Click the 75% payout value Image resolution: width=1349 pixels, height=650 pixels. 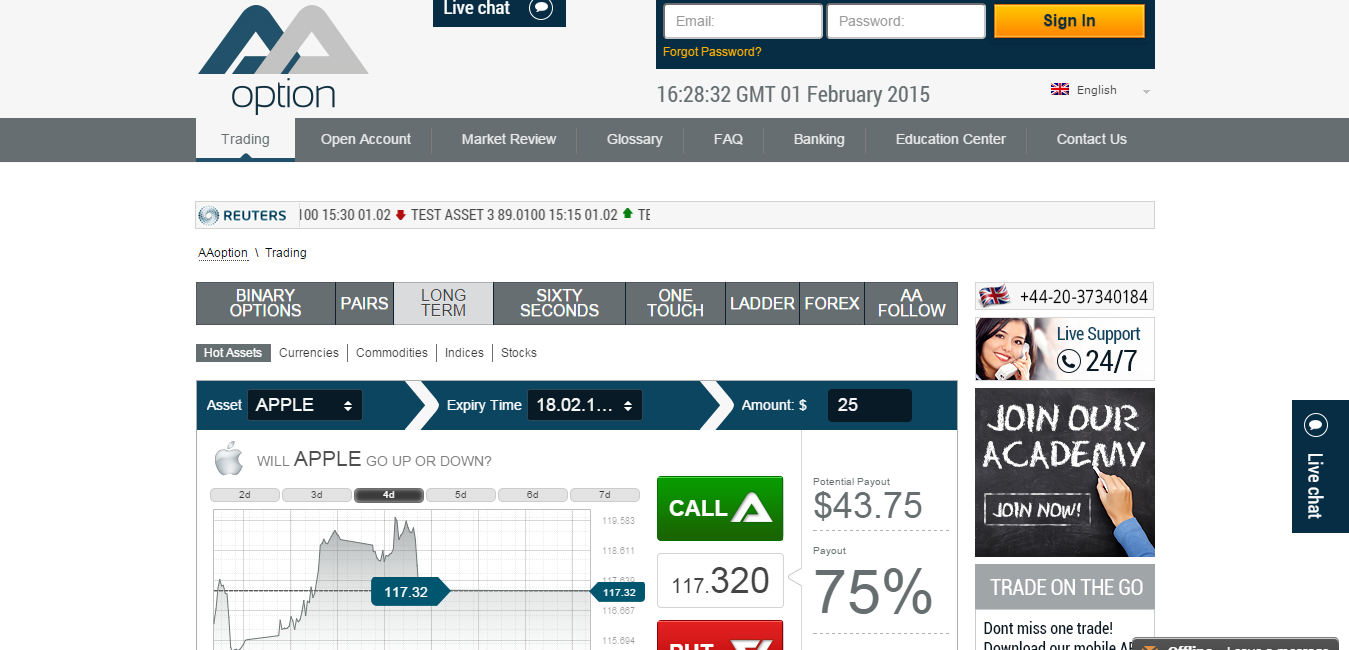coord(873,592)
